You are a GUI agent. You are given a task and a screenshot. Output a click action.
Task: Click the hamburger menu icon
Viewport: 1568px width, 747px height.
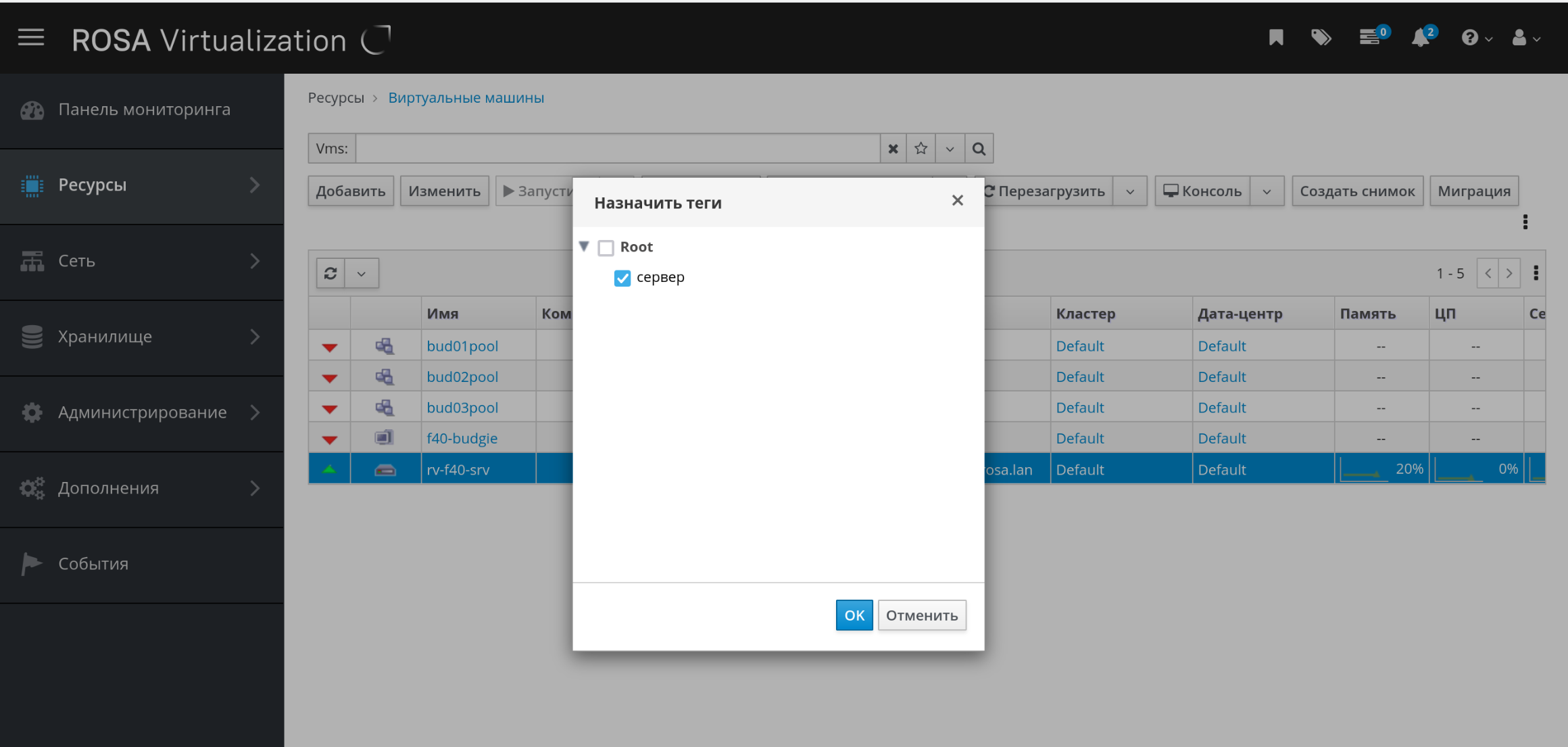[31, 38]
